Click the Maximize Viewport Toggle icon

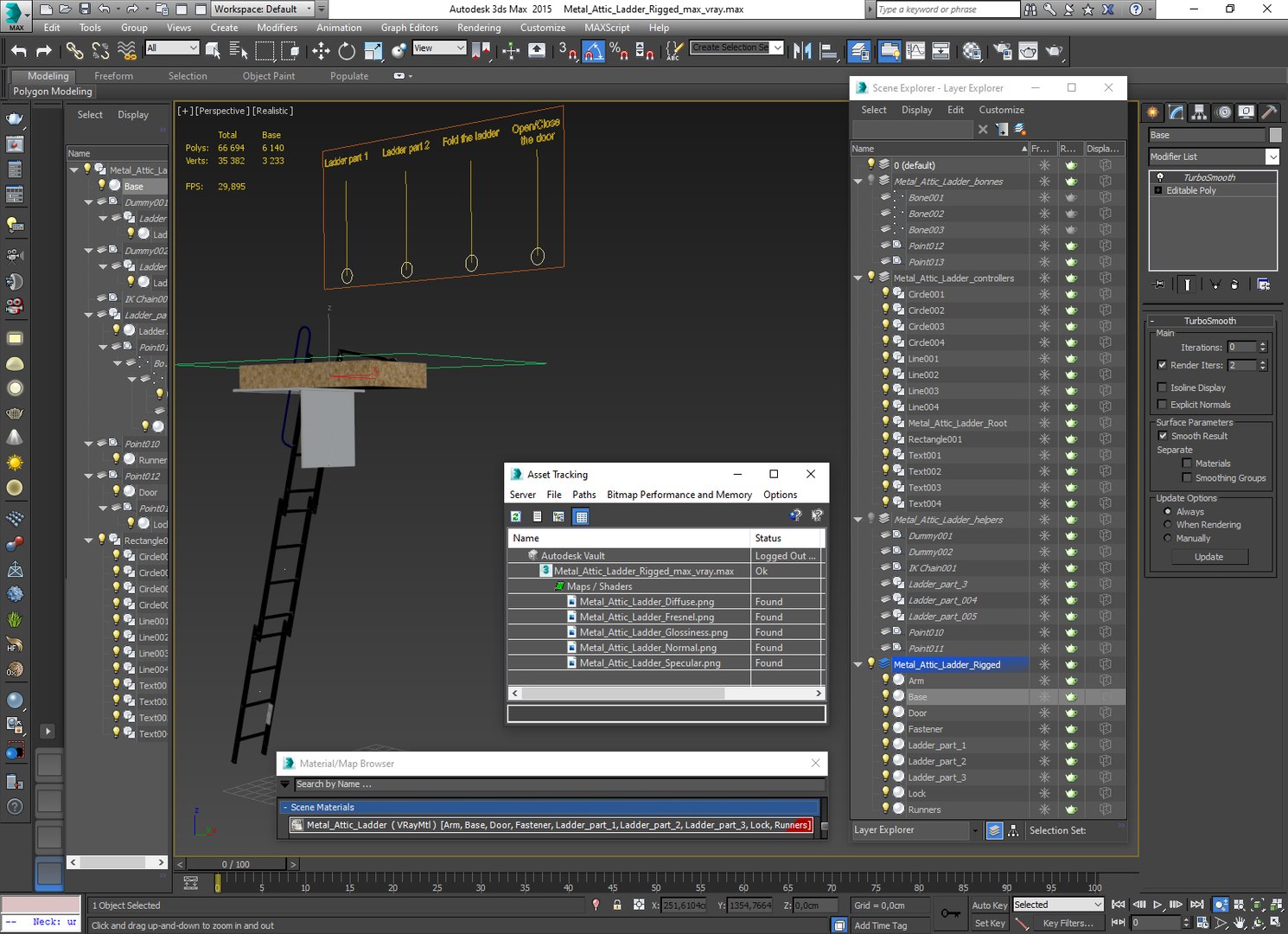(1277, 924)
